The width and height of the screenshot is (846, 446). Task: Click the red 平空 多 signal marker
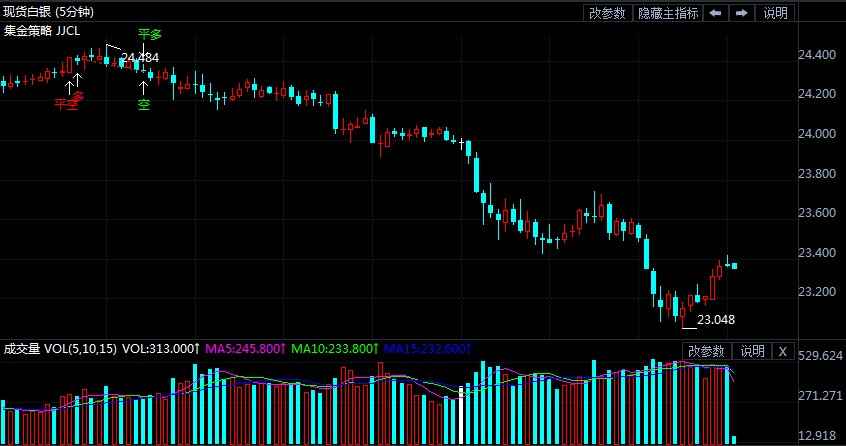click(x=69, y=101)
